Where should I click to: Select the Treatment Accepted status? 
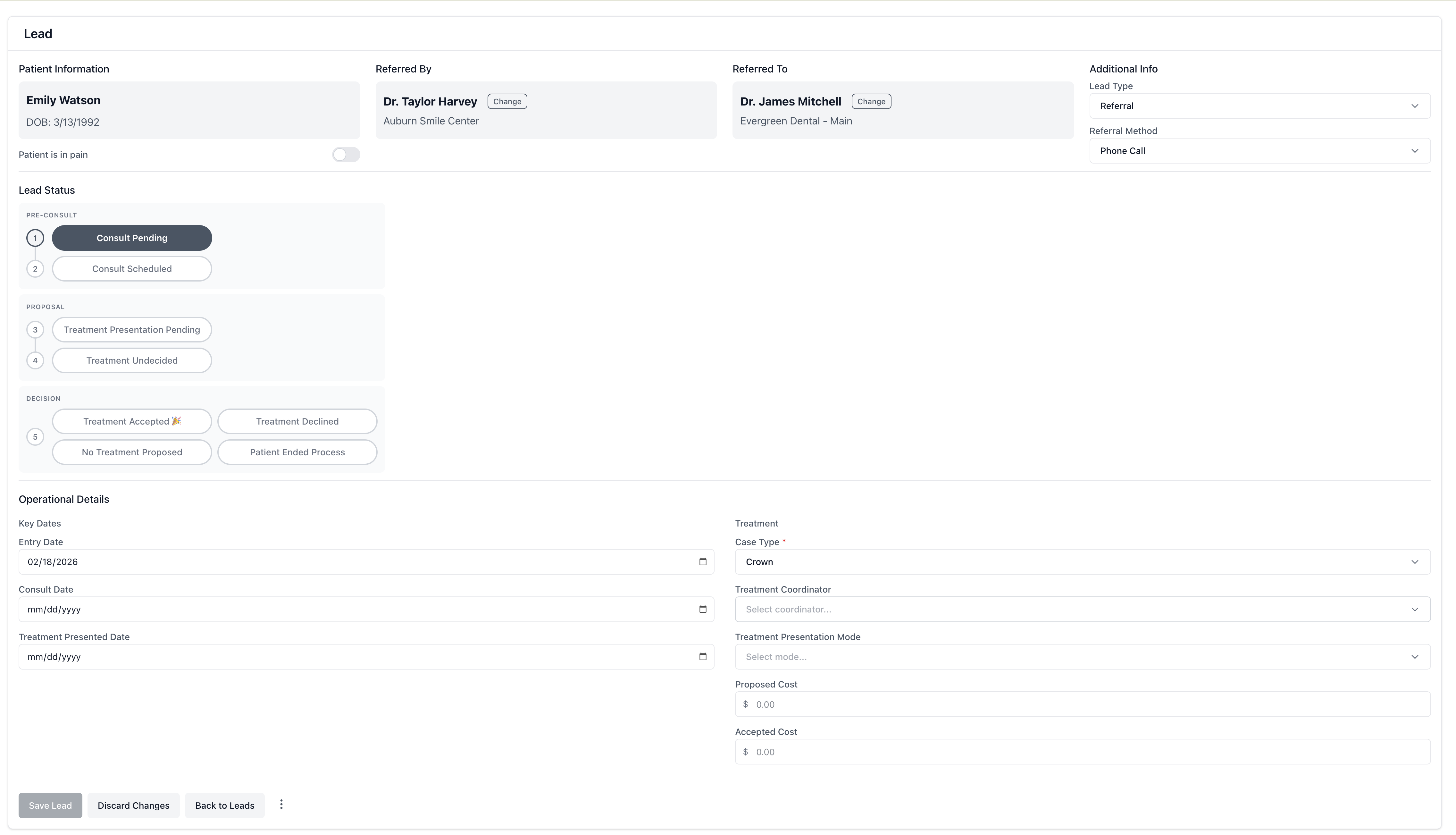pos(131,421)
